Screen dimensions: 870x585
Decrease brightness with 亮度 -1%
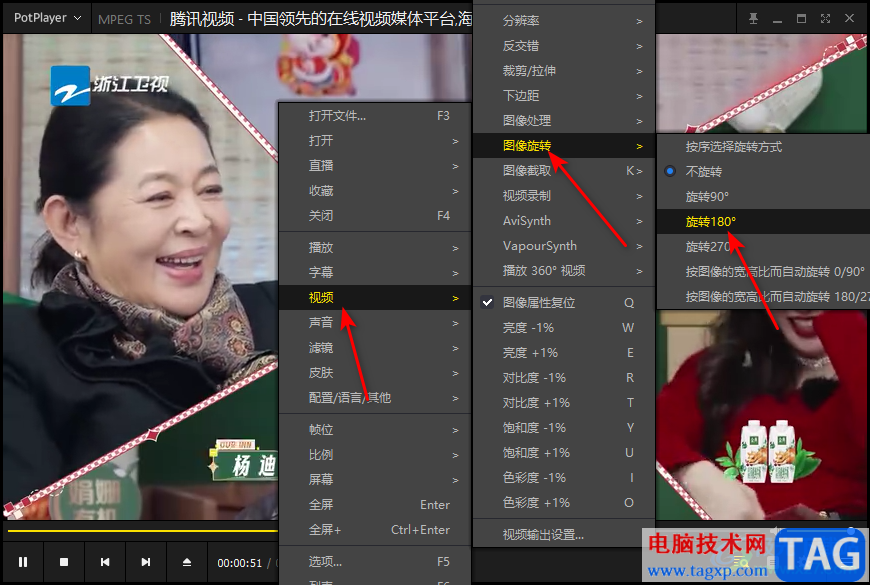564,327
